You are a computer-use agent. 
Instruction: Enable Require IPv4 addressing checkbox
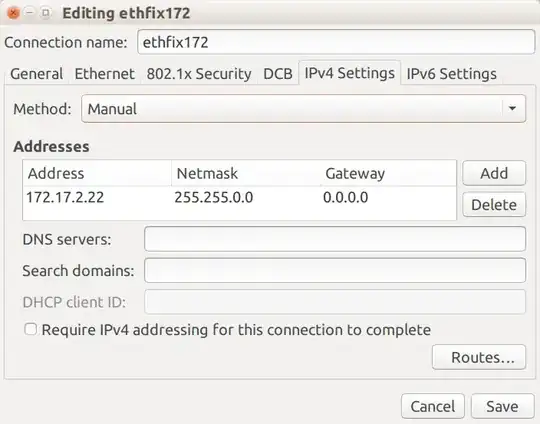coord(31,329)
